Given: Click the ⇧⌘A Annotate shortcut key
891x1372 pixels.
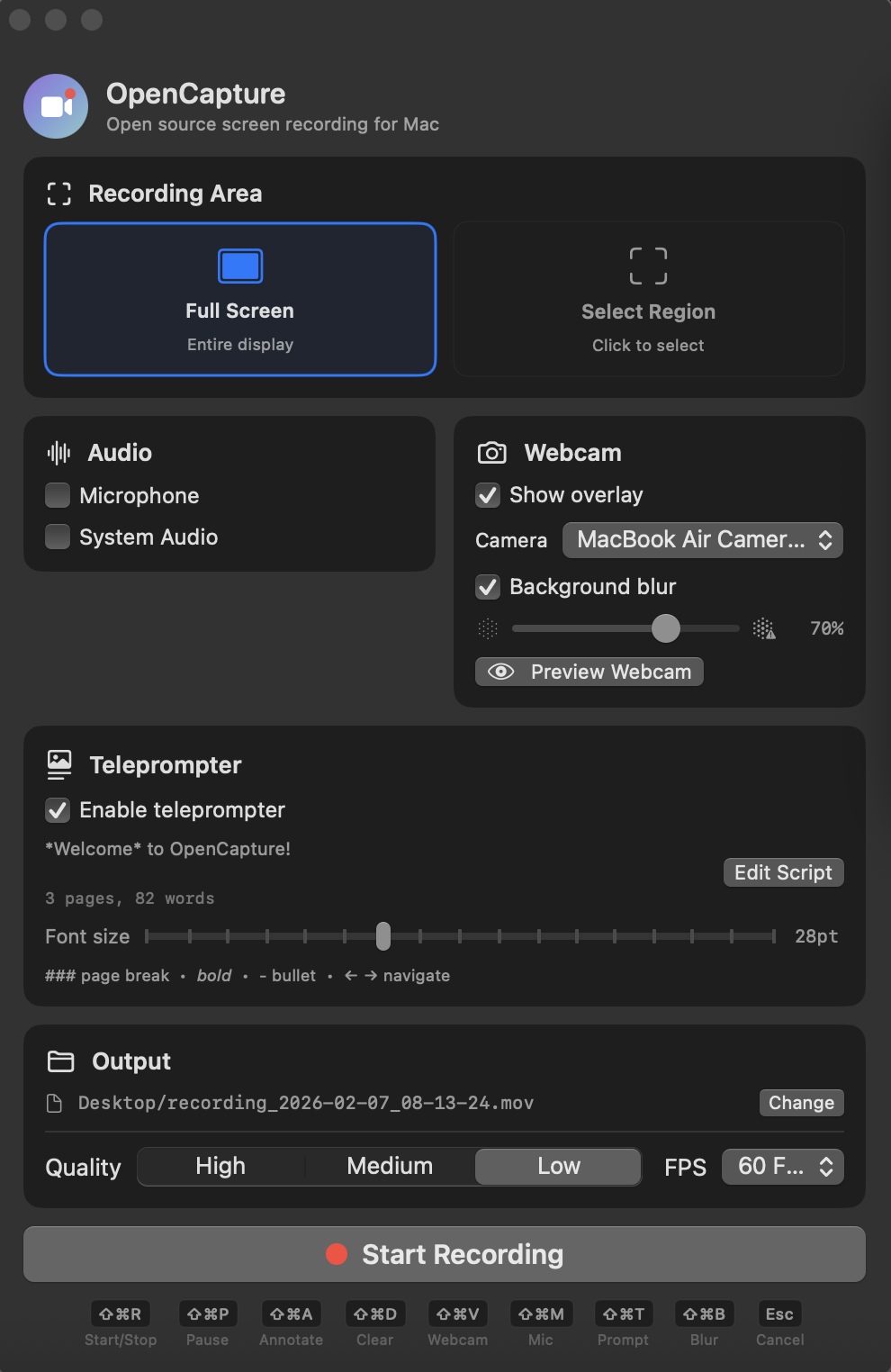Looking at the screenshot, I should point(291,1314).
